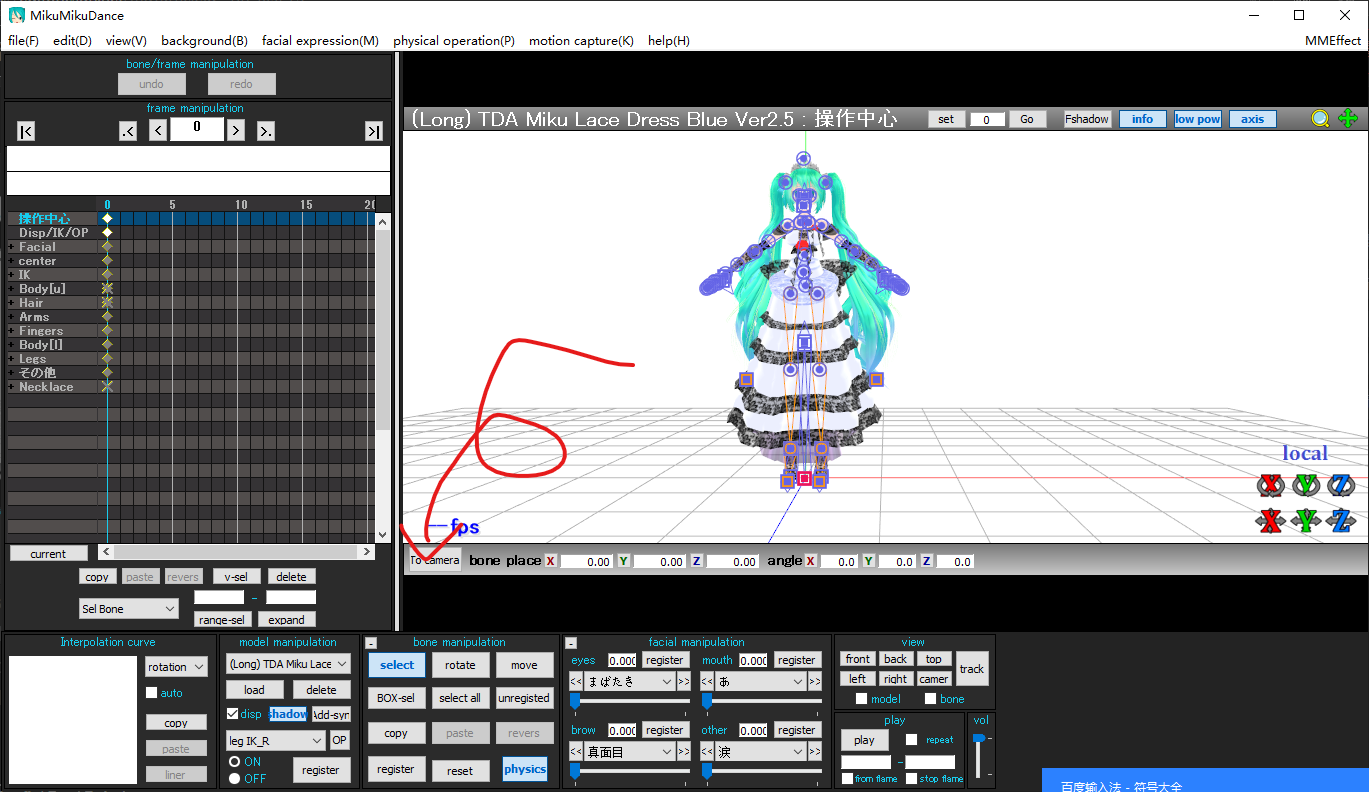Screen dimensions: 1369x792
Task: Click the blue Z-axis rotation icon
Action: coord(1342,485)
